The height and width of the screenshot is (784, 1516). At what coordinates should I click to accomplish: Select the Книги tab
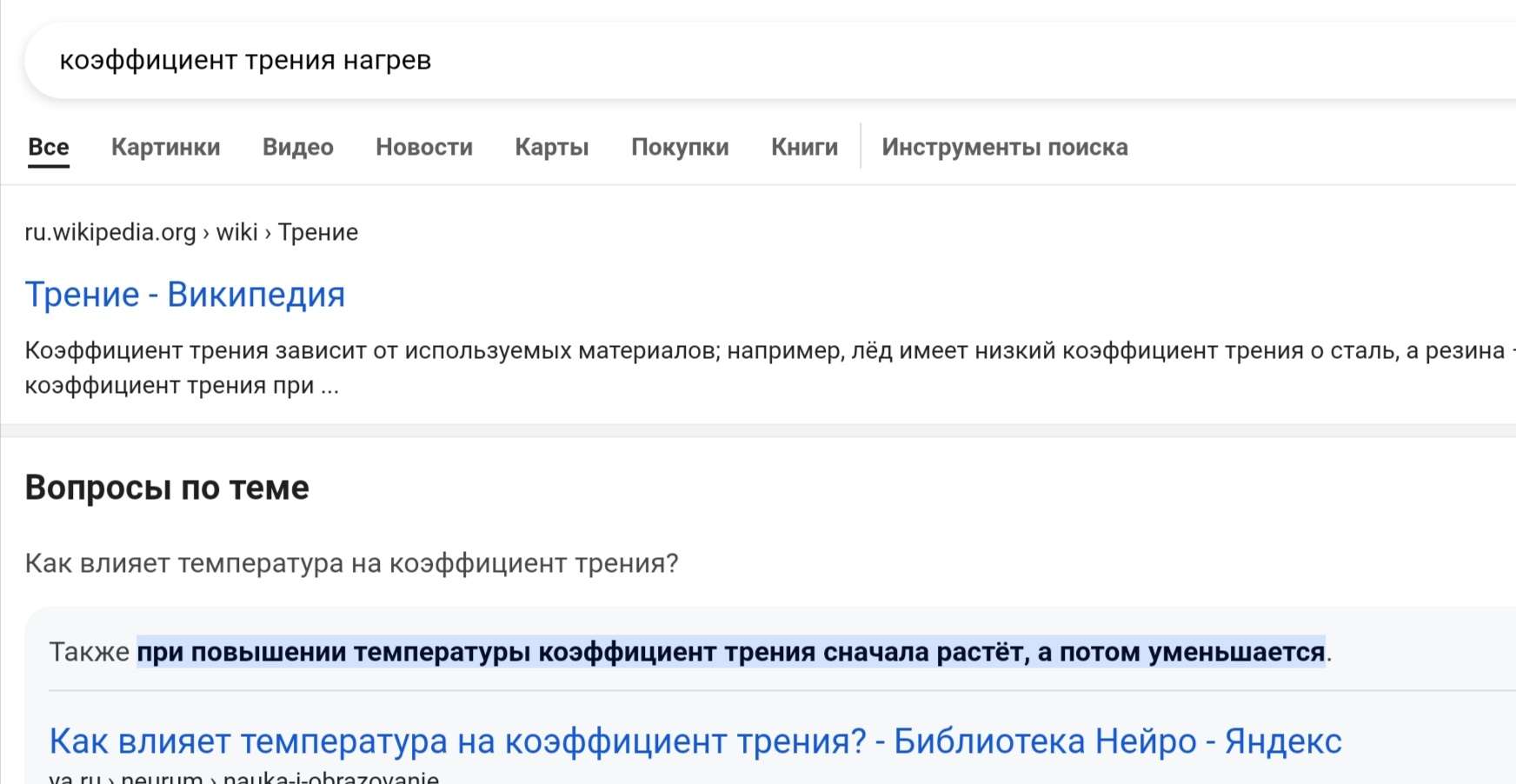(805, 147)
